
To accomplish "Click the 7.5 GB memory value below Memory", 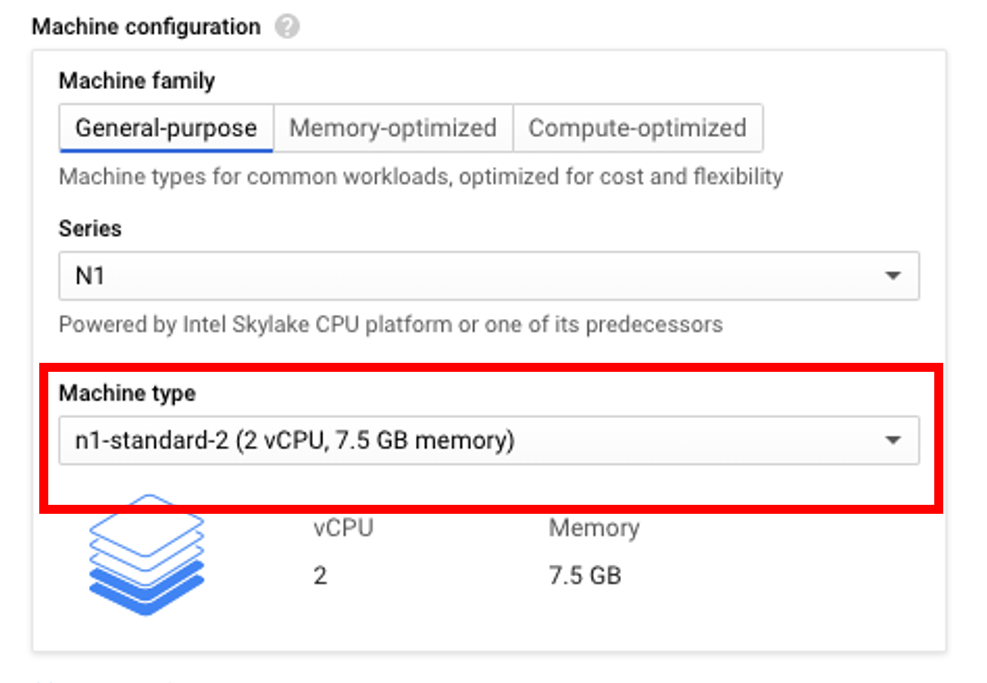I will pos(585,576).
